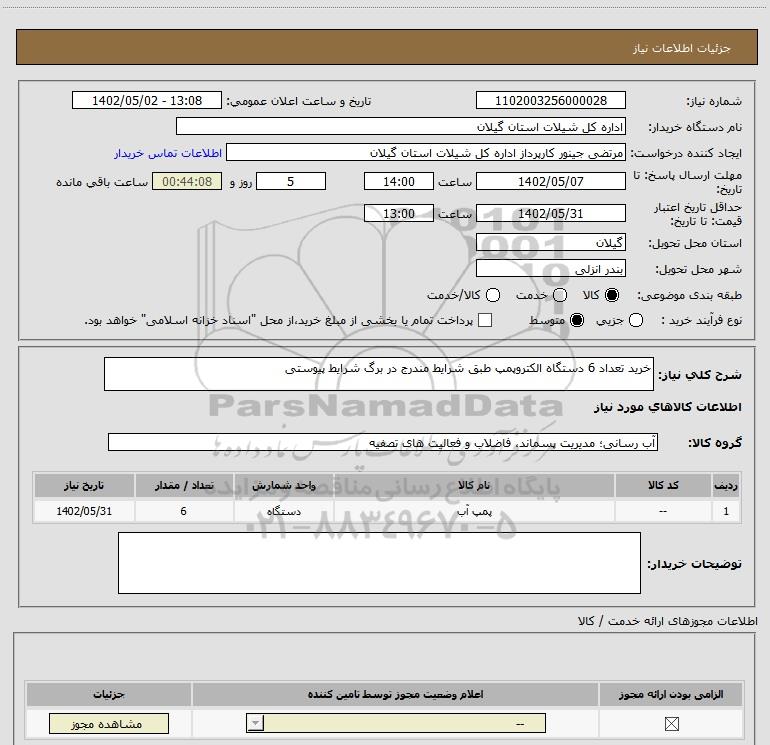Click the کد کالا column header
This screenshot has height=745, width=770.
[663, 485]
